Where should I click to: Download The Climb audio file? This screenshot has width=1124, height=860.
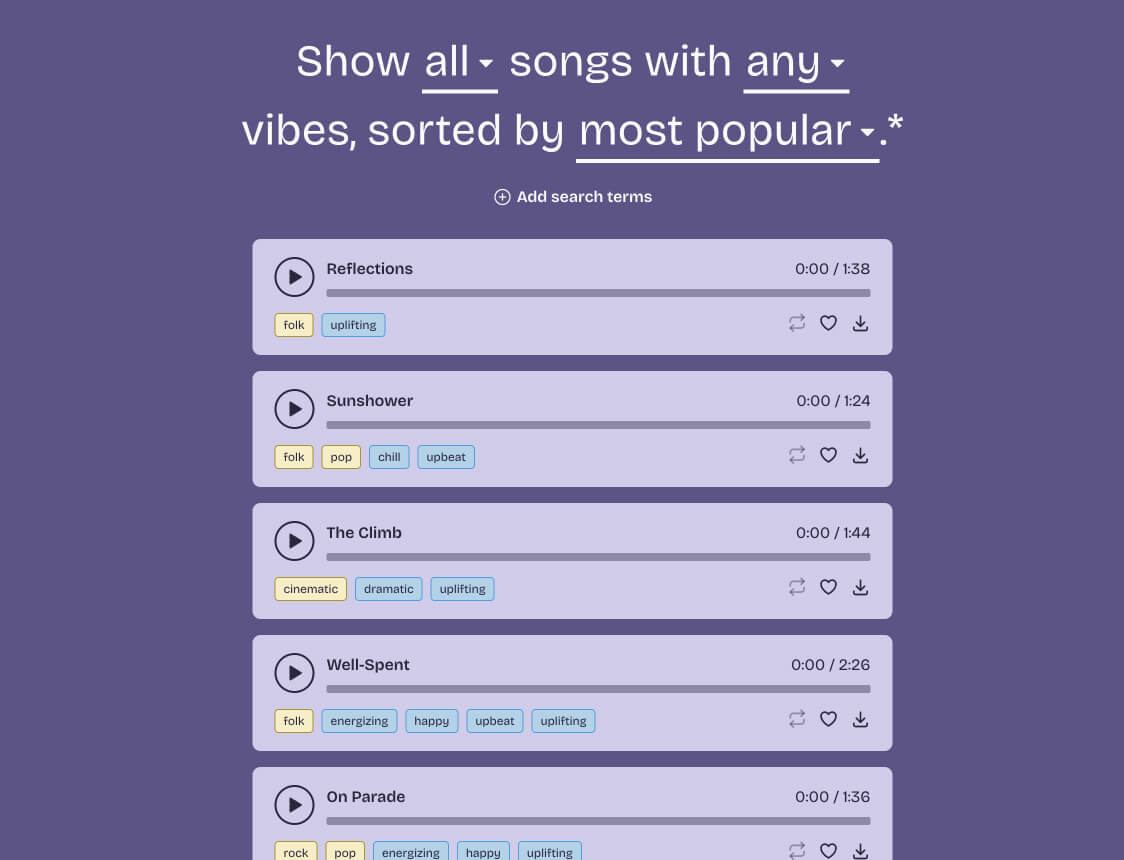(860, 587)
